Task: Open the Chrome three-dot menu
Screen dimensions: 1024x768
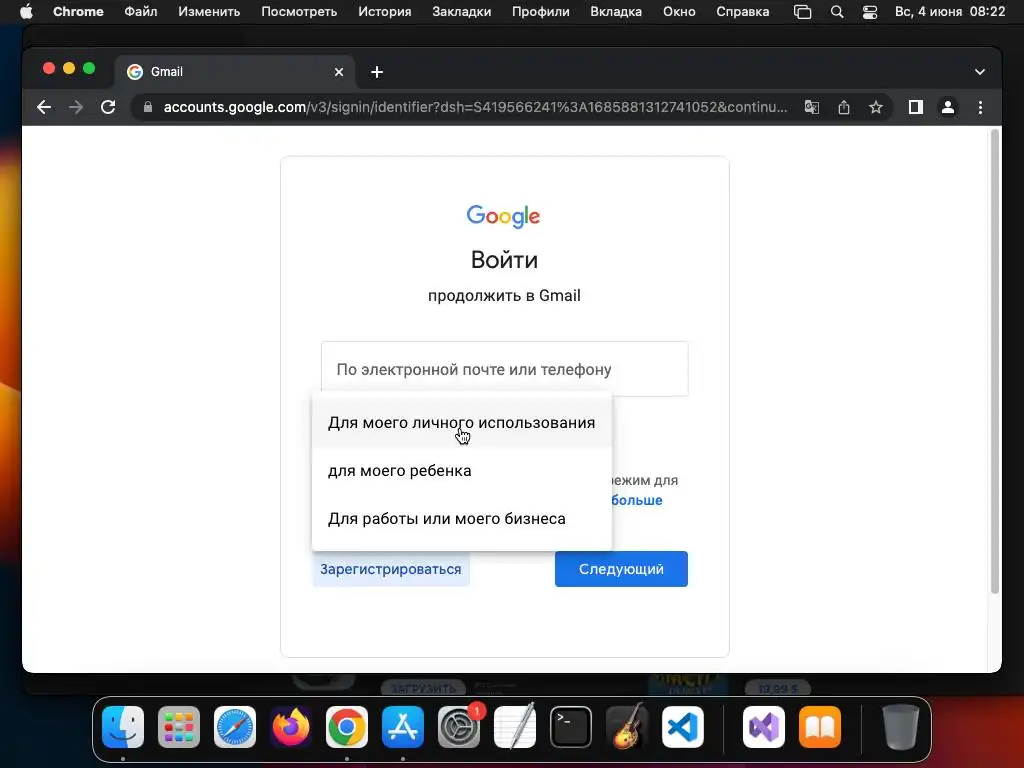Action: tap(980, 107)
